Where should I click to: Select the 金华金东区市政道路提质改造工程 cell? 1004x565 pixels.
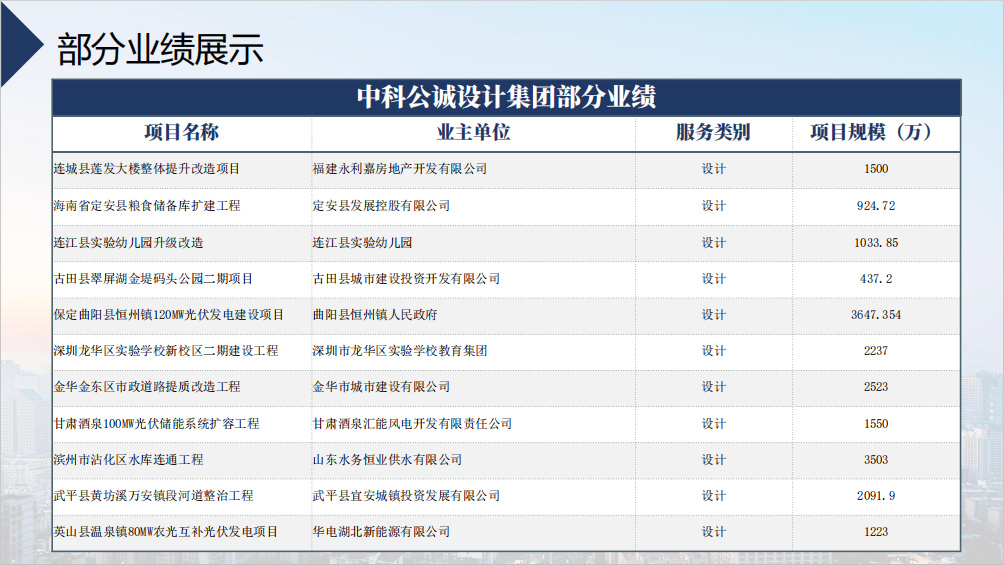coord(147,387)
